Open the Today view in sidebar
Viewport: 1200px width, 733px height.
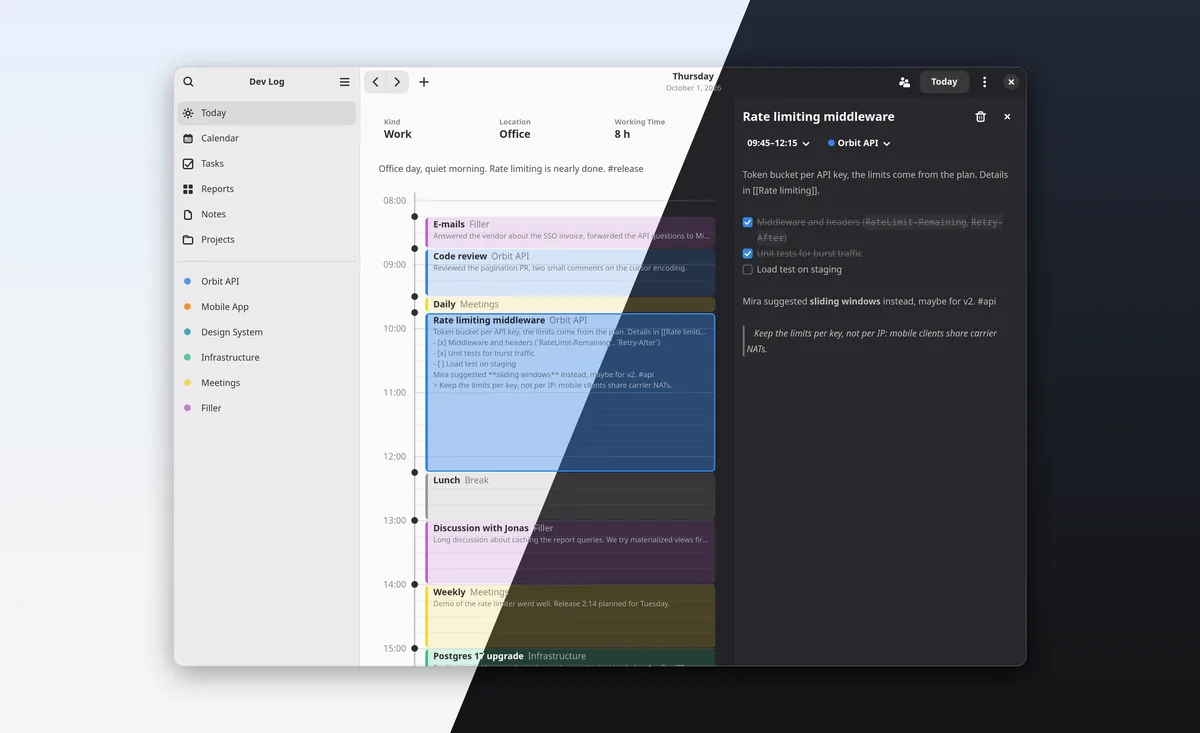click(x=266, y=113)
